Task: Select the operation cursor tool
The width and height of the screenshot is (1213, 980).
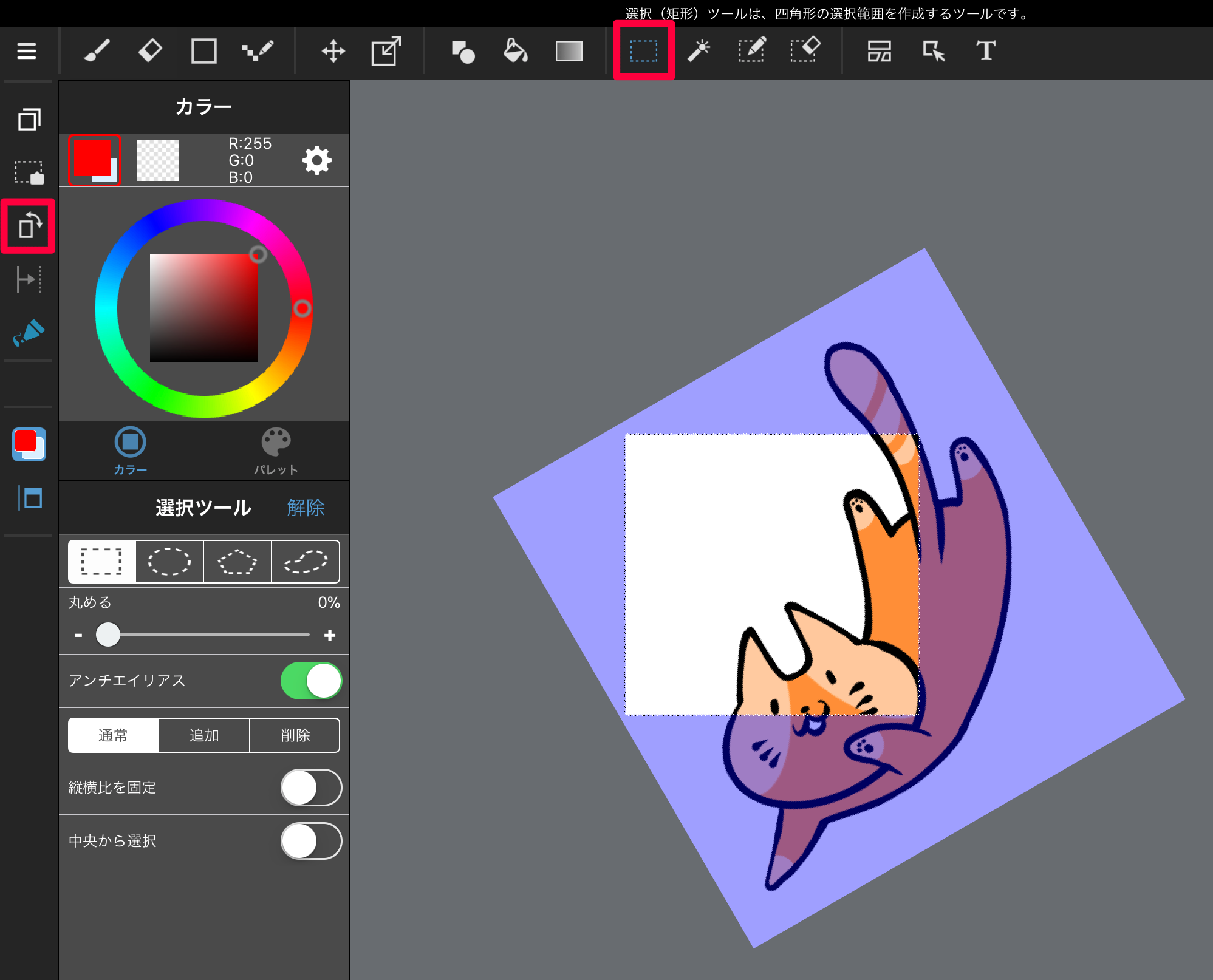Action: (934, 51)
